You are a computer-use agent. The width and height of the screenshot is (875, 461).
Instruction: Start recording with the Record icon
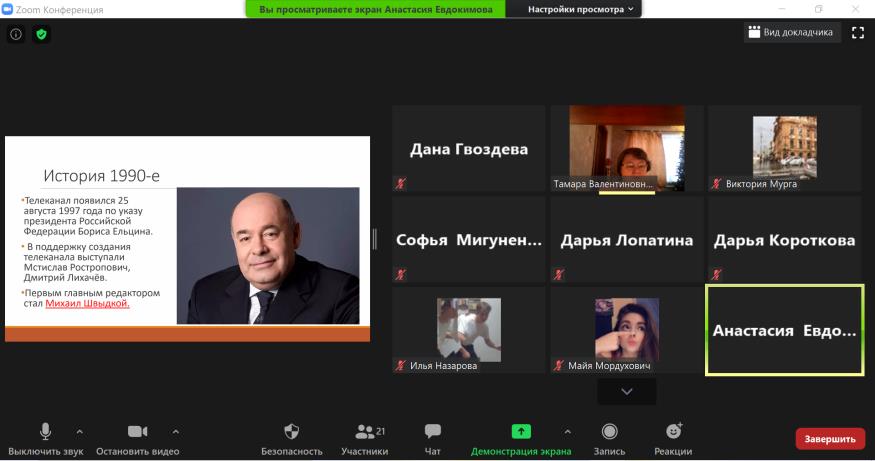point(609,431)
